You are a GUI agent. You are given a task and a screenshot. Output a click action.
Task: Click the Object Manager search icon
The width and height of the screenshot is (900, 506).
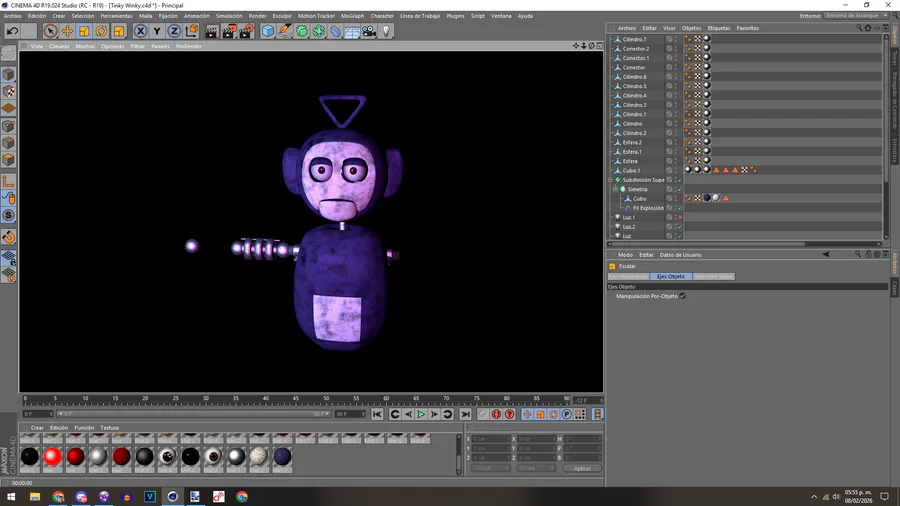pos(859,28)
